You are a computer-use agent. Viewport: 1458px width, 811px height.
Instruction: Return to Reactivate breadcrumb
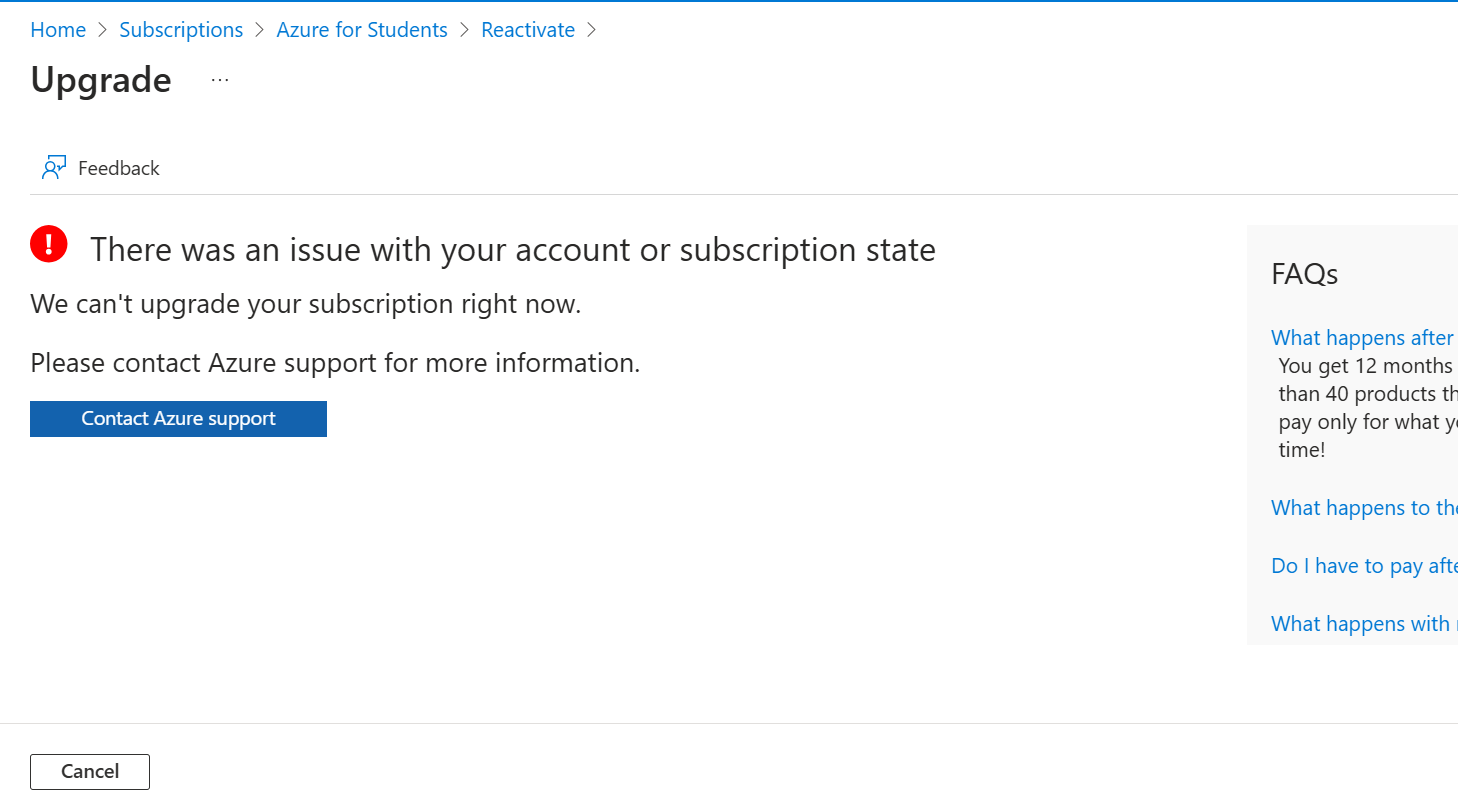tap(528, 30)
